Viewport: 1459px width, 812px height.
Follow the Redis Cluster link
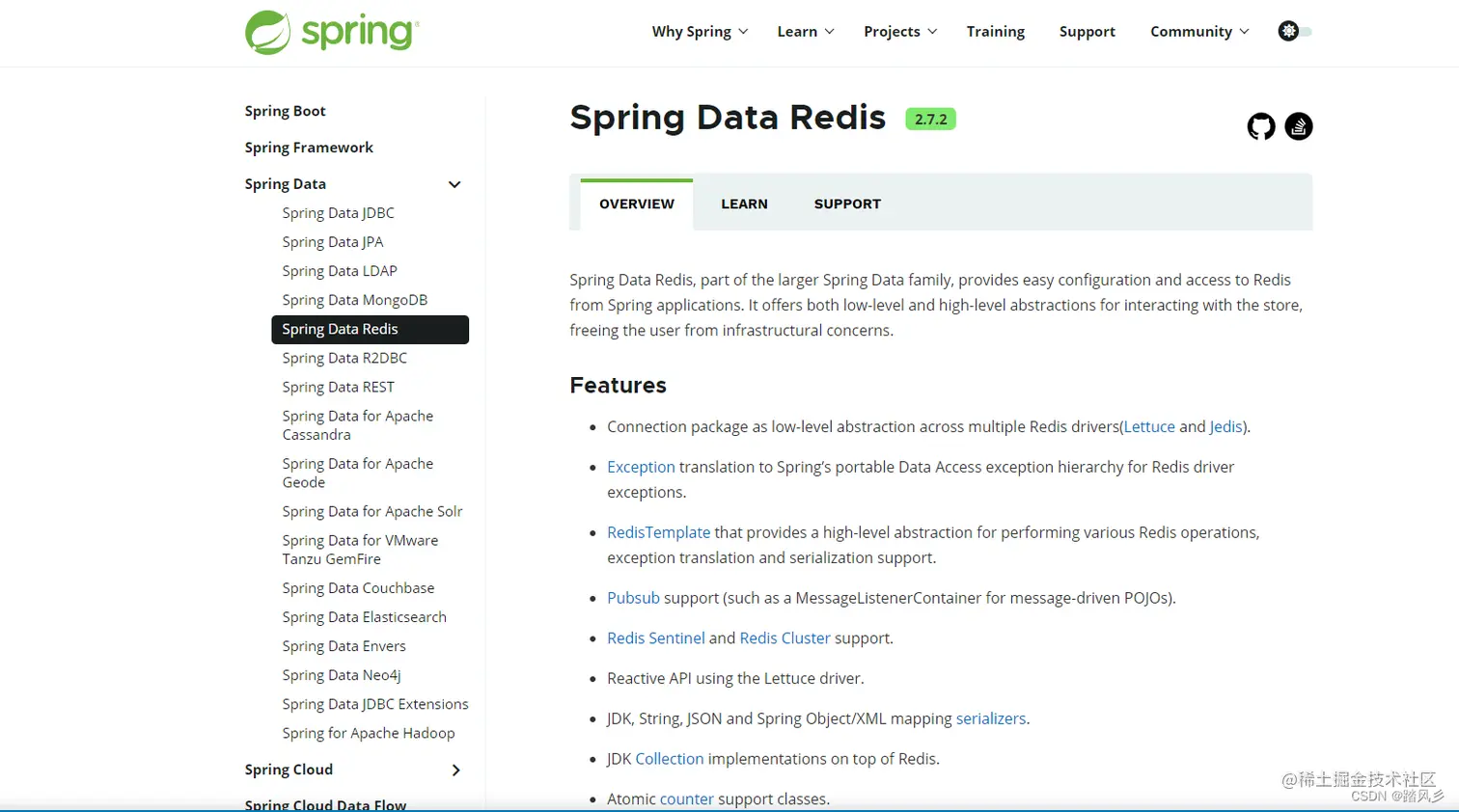point(785,638)
